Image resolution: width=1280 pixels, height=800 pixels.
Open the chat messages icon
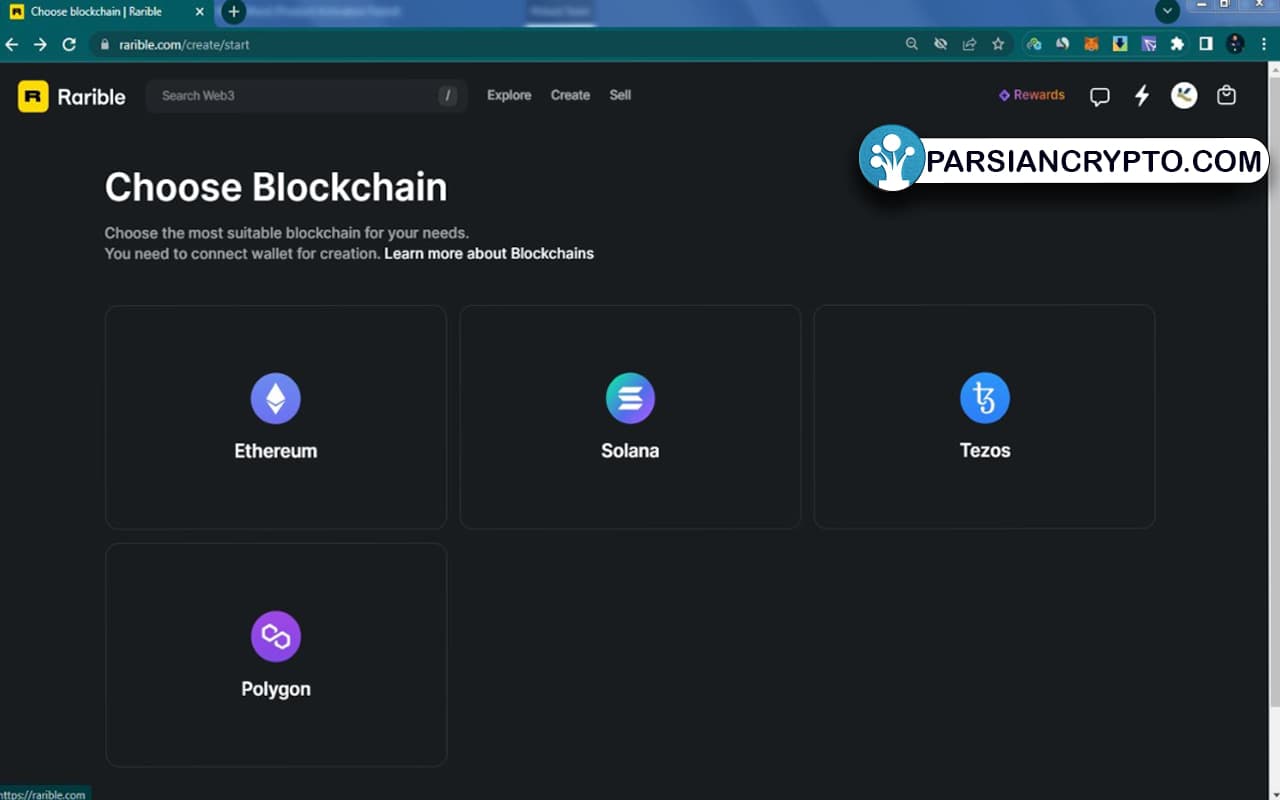1100,96
